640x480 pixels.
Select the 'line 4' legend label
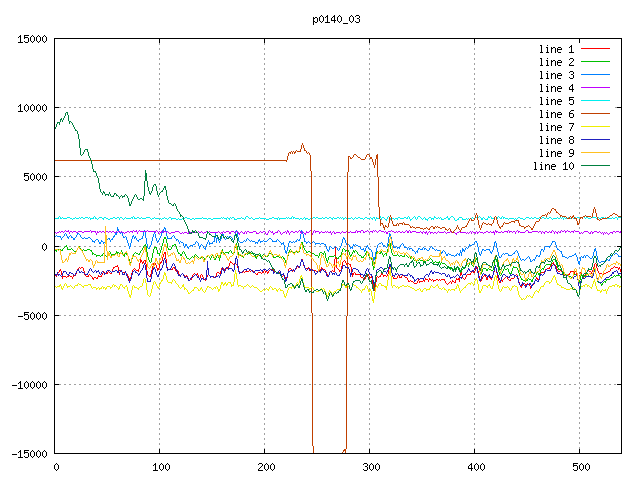(x=556, y=88)
